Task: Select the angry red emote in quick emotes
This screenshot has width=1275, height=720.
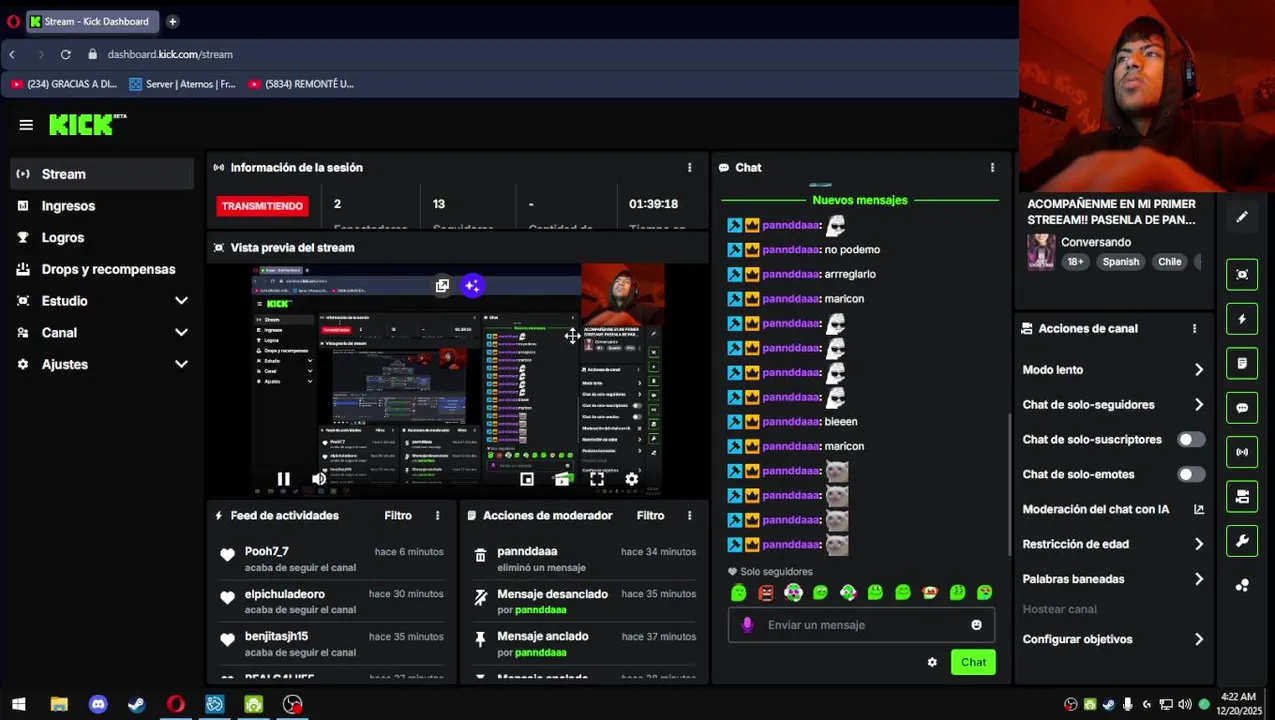Action: (766, 593)
